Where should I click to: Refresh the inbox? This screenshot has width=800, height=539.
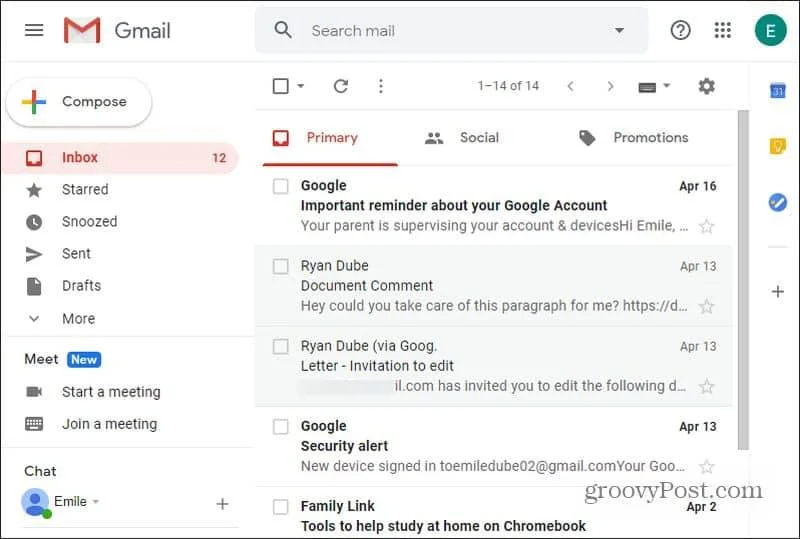click(x=341, y=86)
